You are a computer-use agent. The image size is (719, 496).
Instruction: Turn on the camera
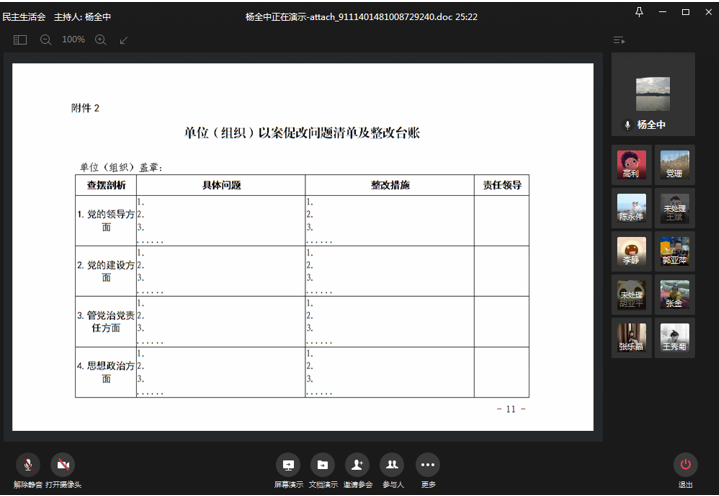[x=62, y=465]
